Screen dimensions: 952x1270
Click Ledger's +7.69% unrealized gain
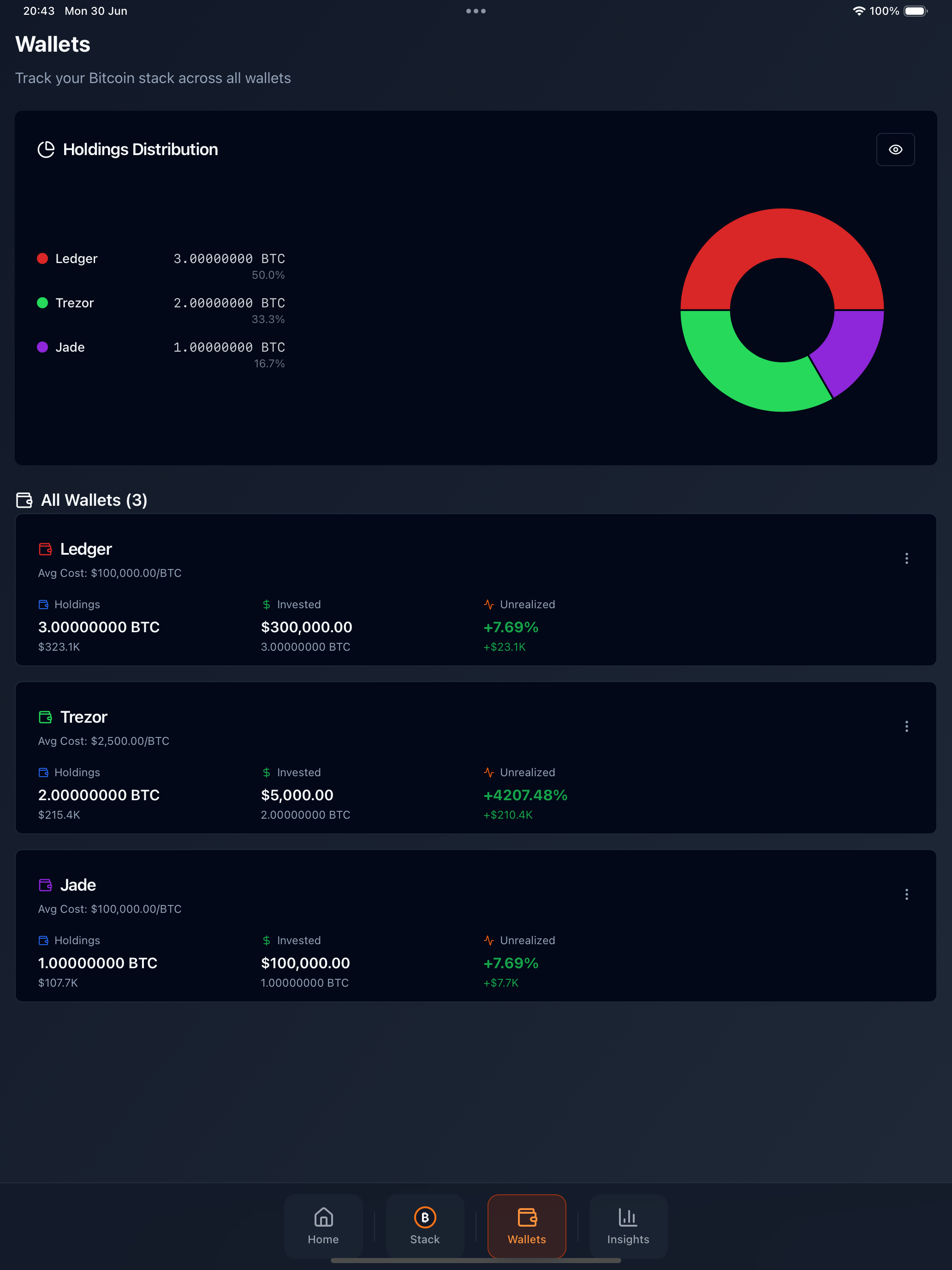[x=511, y=627]
